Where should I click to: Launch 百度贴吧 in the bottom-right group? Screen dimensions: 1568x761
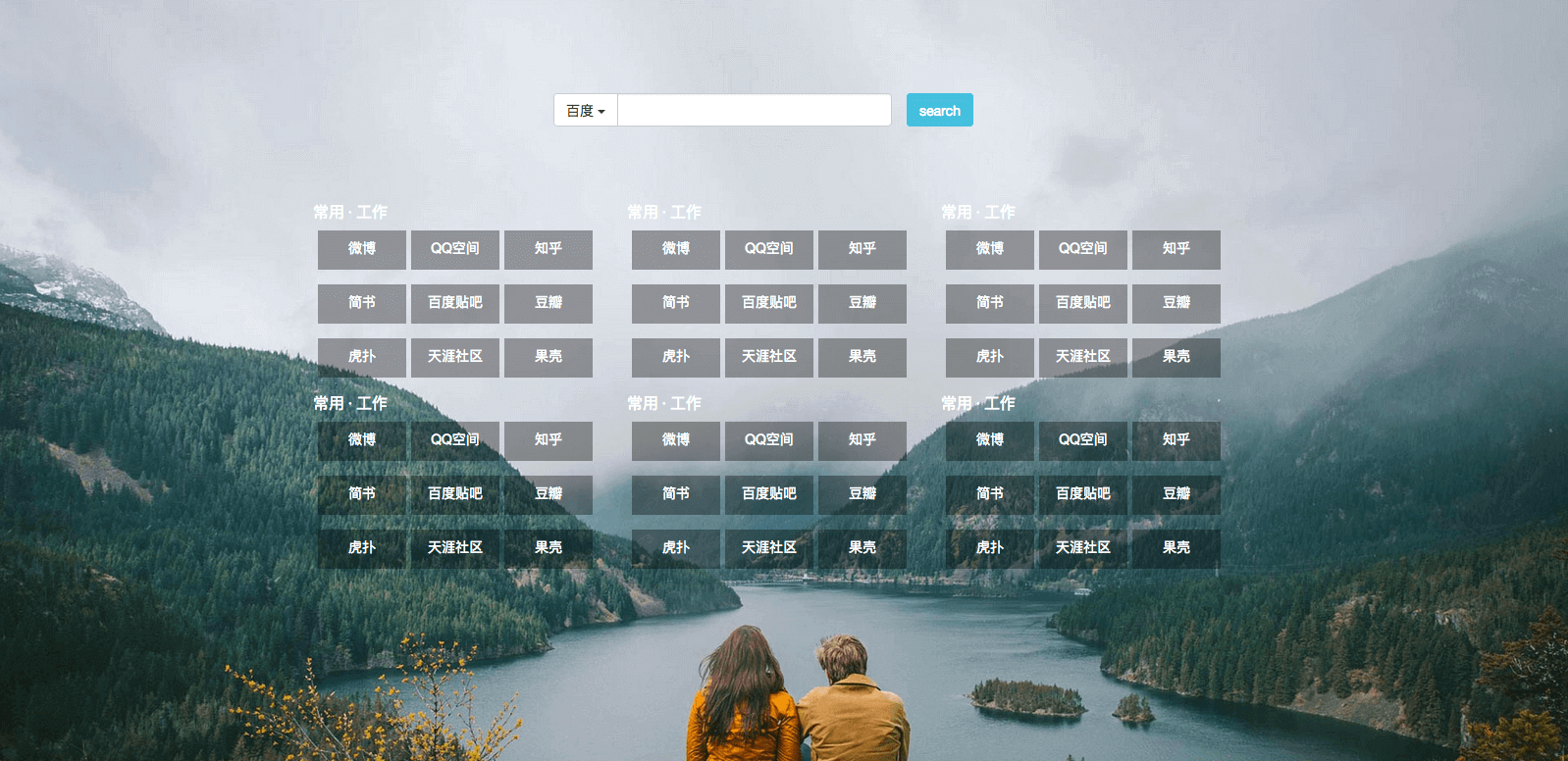click(x=1083, y=495)
